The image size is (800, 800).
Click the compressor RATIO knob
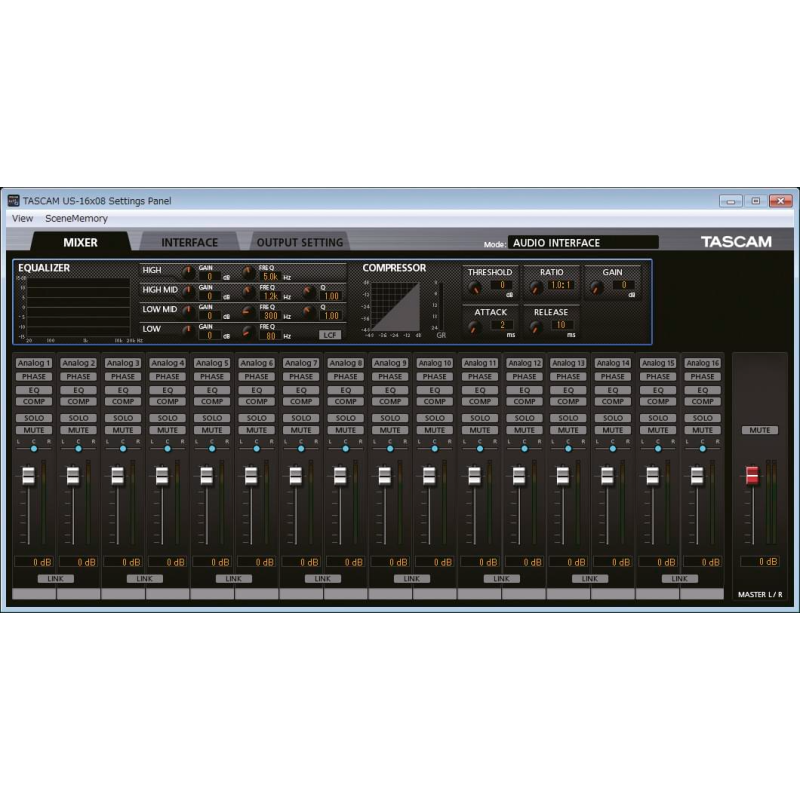[x=536, y=288]
